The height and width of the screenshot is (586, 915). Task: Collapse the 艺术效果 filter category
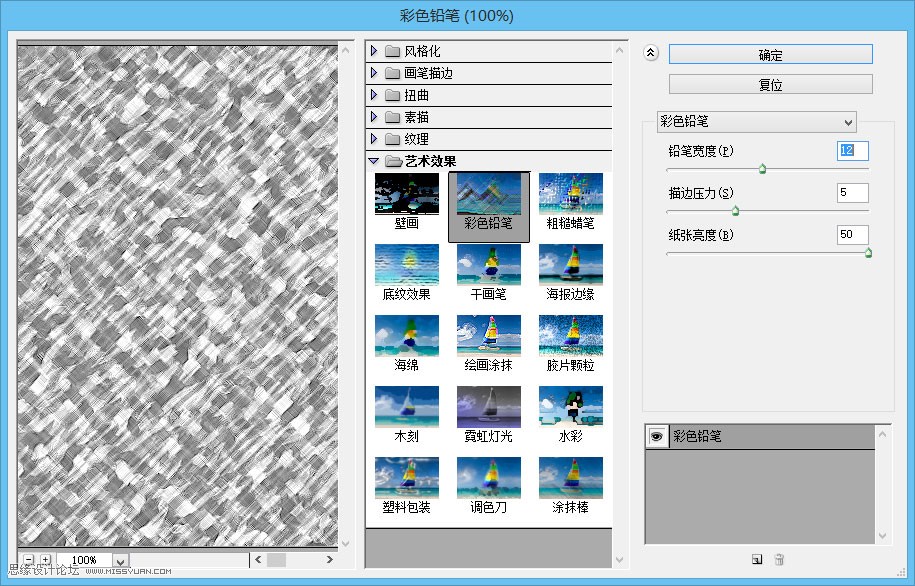pyautogui.click(x=375, y=160)
